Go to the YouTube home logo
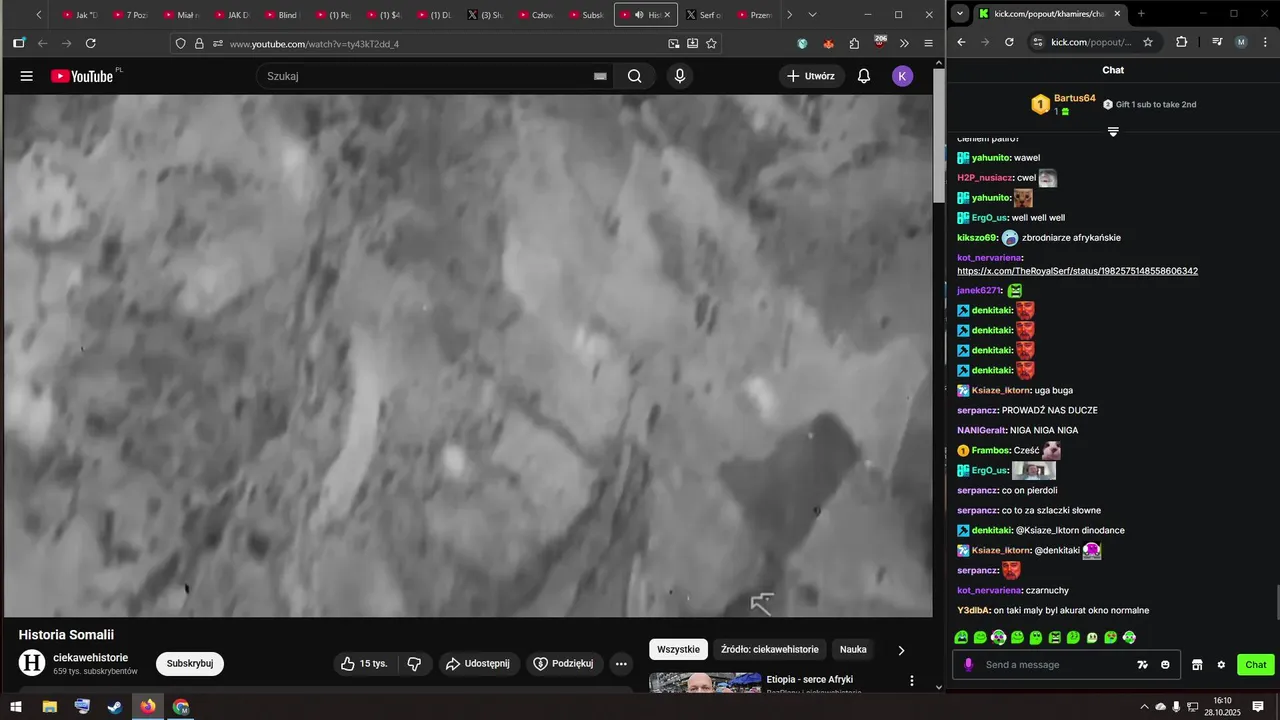Image resolution: width=1280 pixels, height=720 pixels. point(84,76)
